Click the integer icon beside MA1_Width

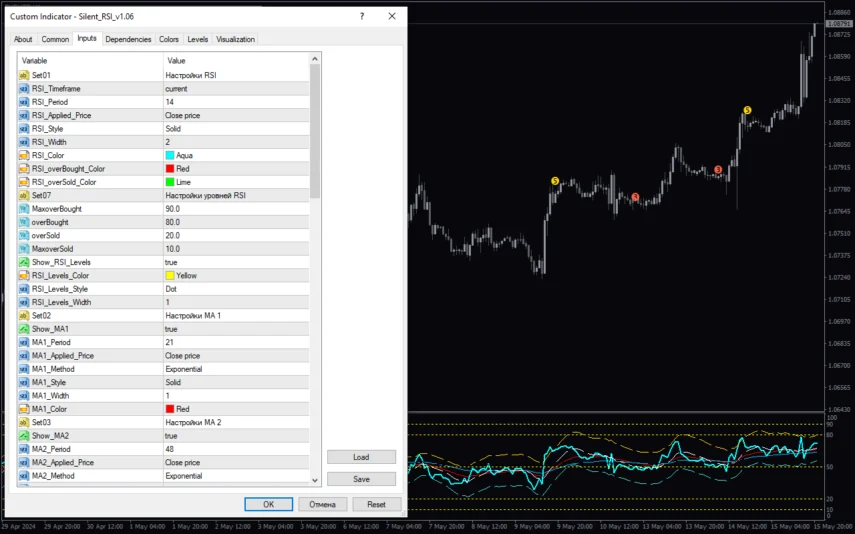coord(24,395)
